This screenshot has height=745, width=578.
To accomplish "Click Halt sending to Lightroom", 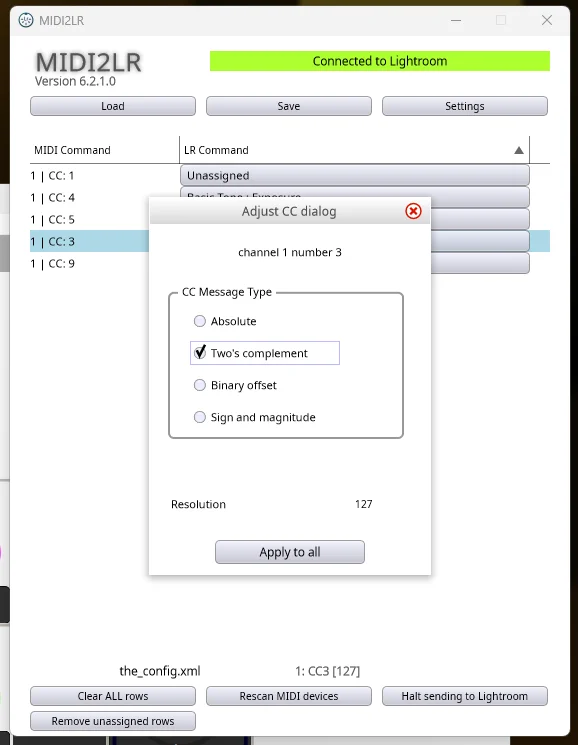I will (464, 696).
